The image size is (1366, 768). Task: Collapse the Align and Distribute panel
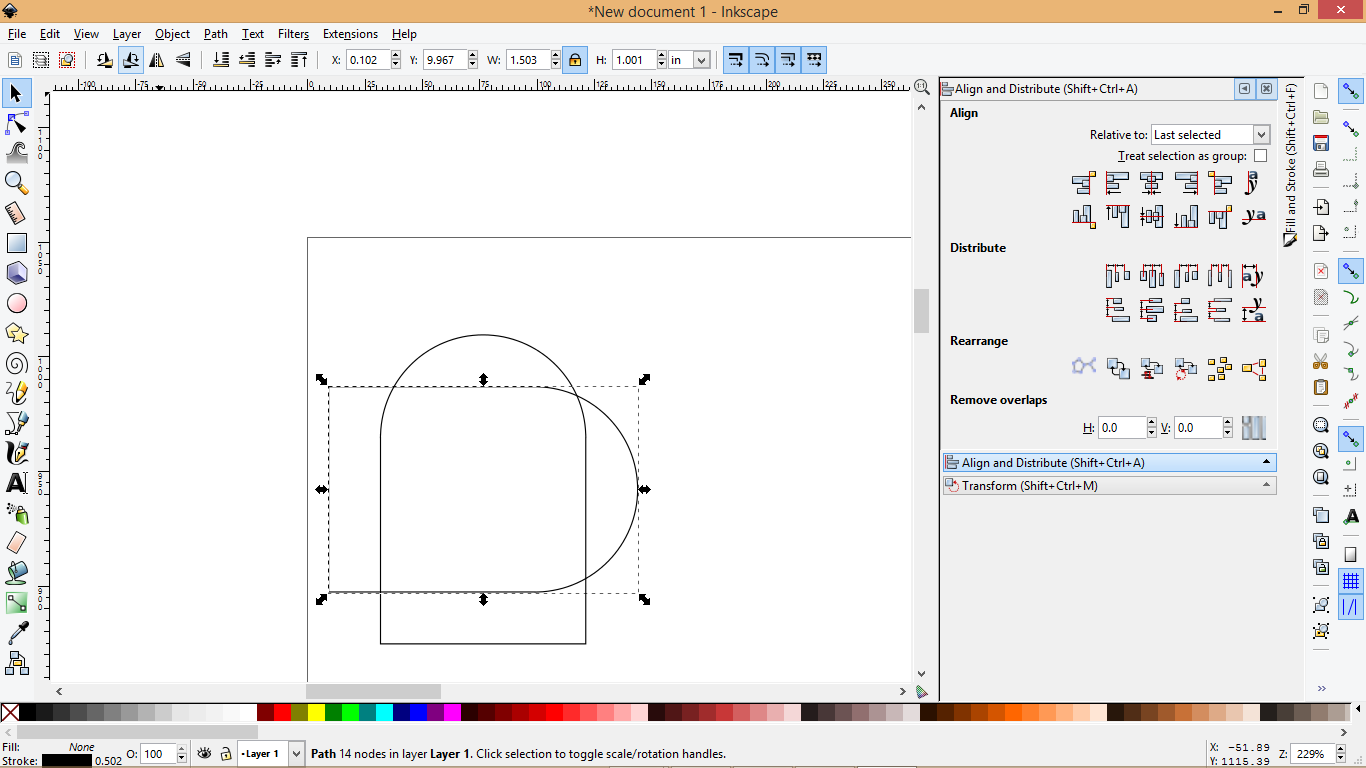click(x=1264, y=462)
